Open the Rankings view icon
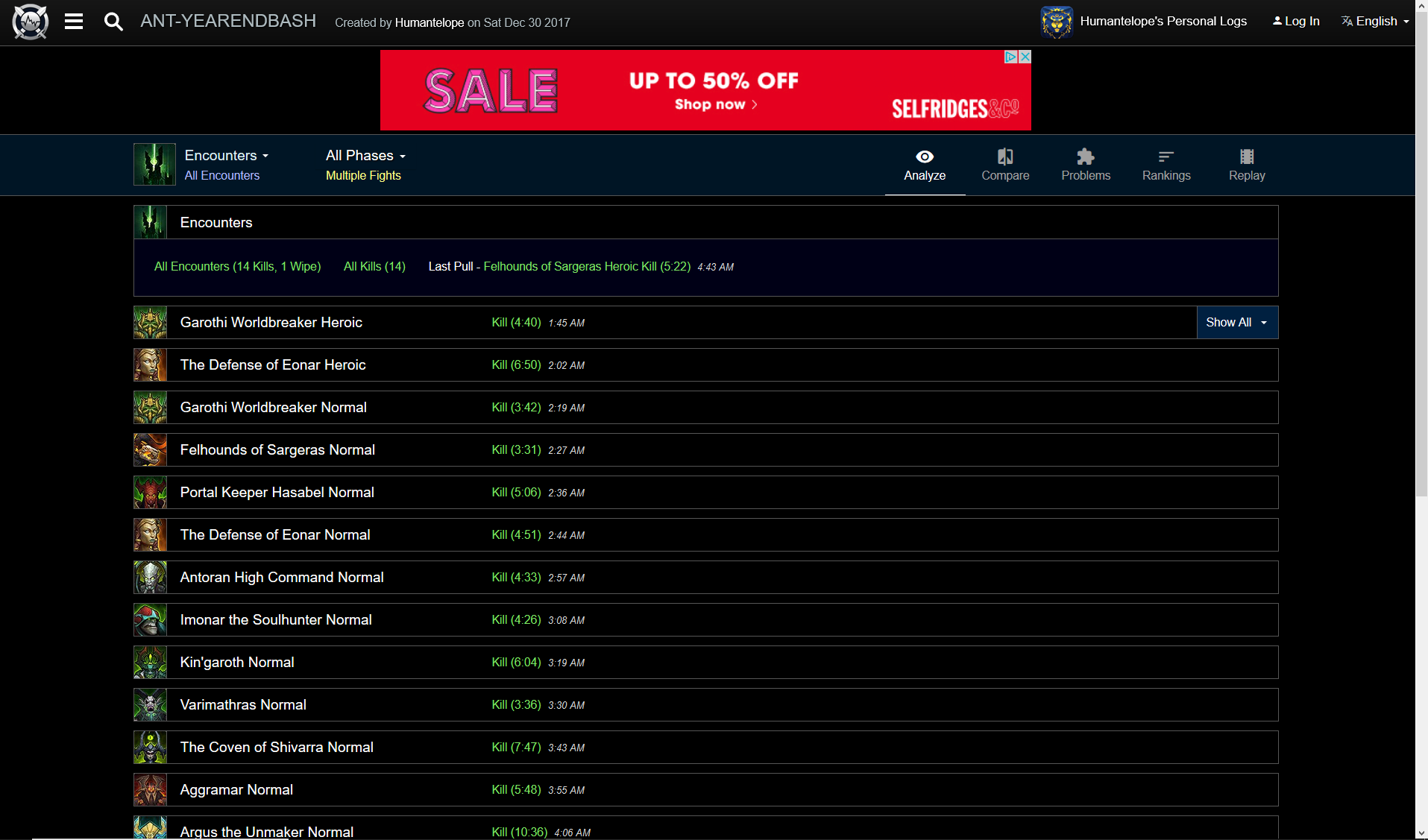 (x=1166, y=157)
